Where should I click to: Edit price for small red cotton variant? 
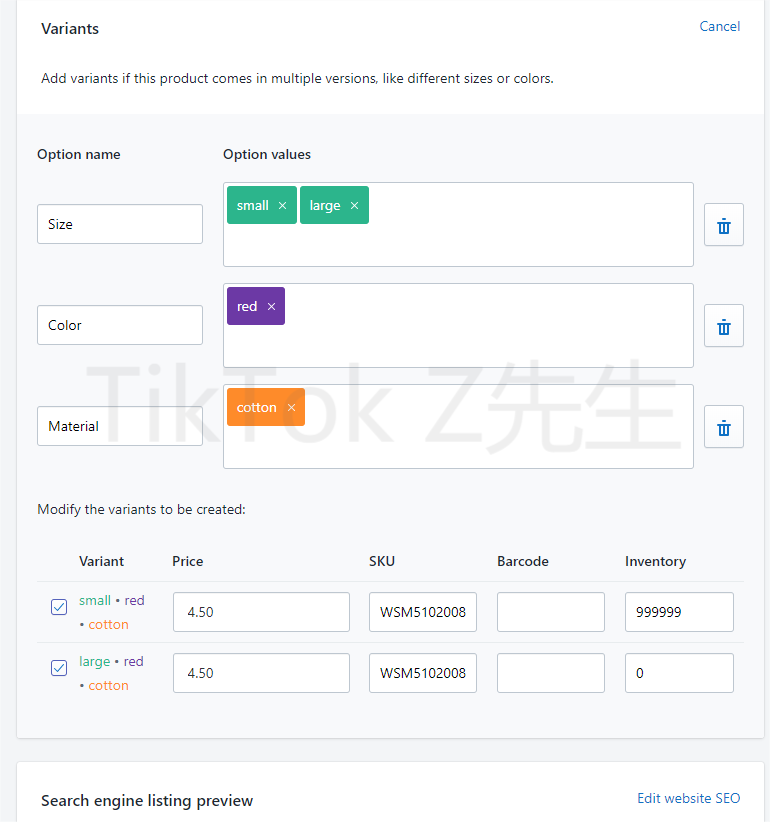[261, 612]
